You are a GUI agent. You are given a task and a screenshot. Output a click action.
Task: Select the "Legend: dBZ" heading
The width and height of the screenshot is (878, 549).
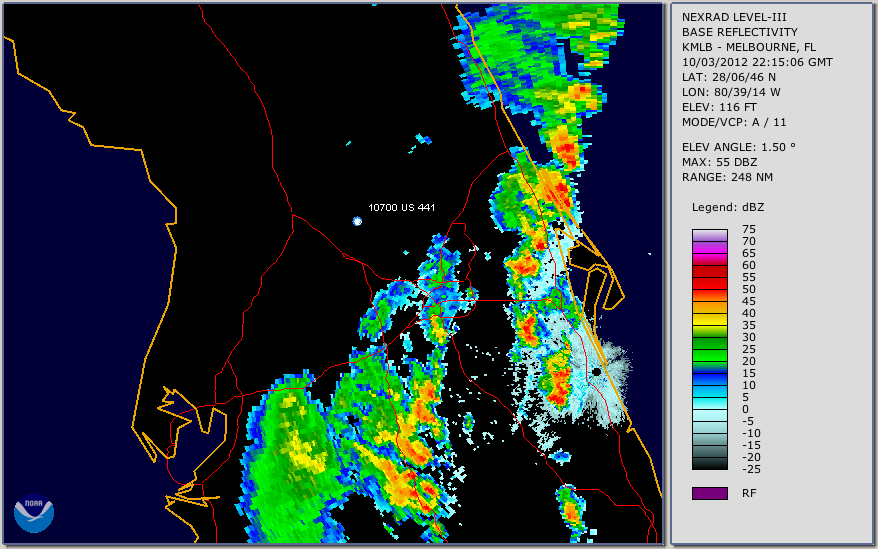click(728, 207)
